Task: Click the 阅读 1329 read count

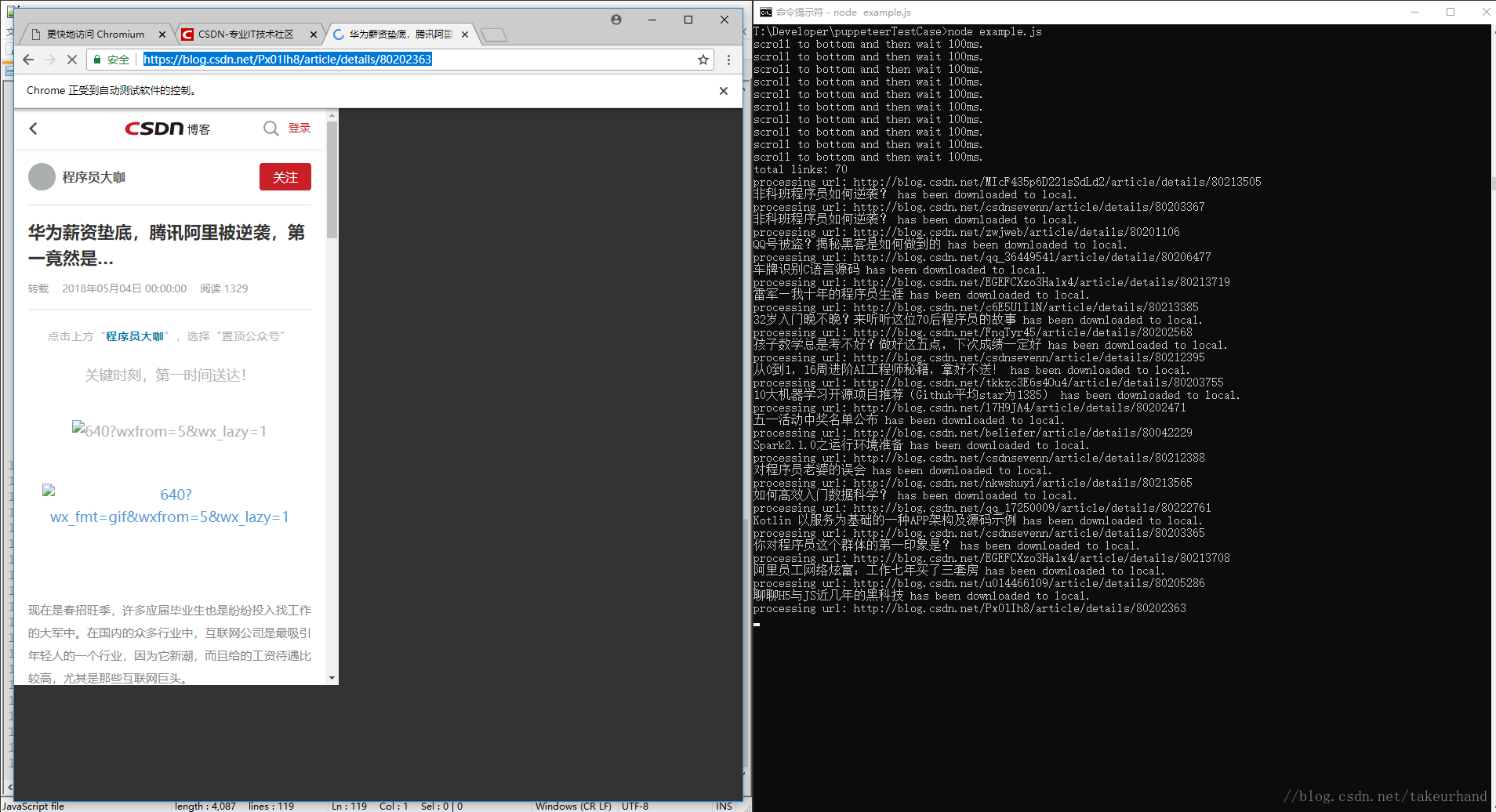Action: pos(223,288)
